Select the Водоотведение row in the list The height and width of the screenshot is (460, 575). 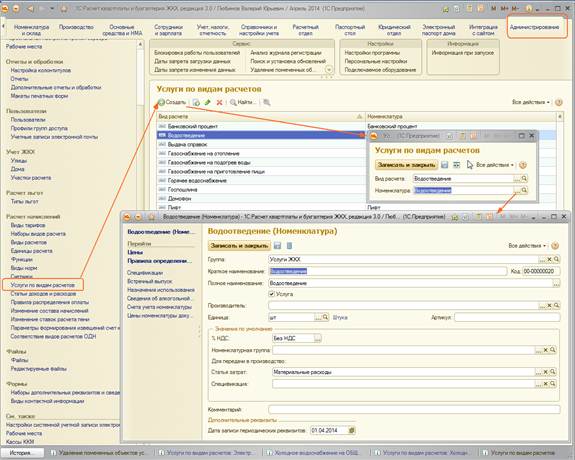pos(260,135)
